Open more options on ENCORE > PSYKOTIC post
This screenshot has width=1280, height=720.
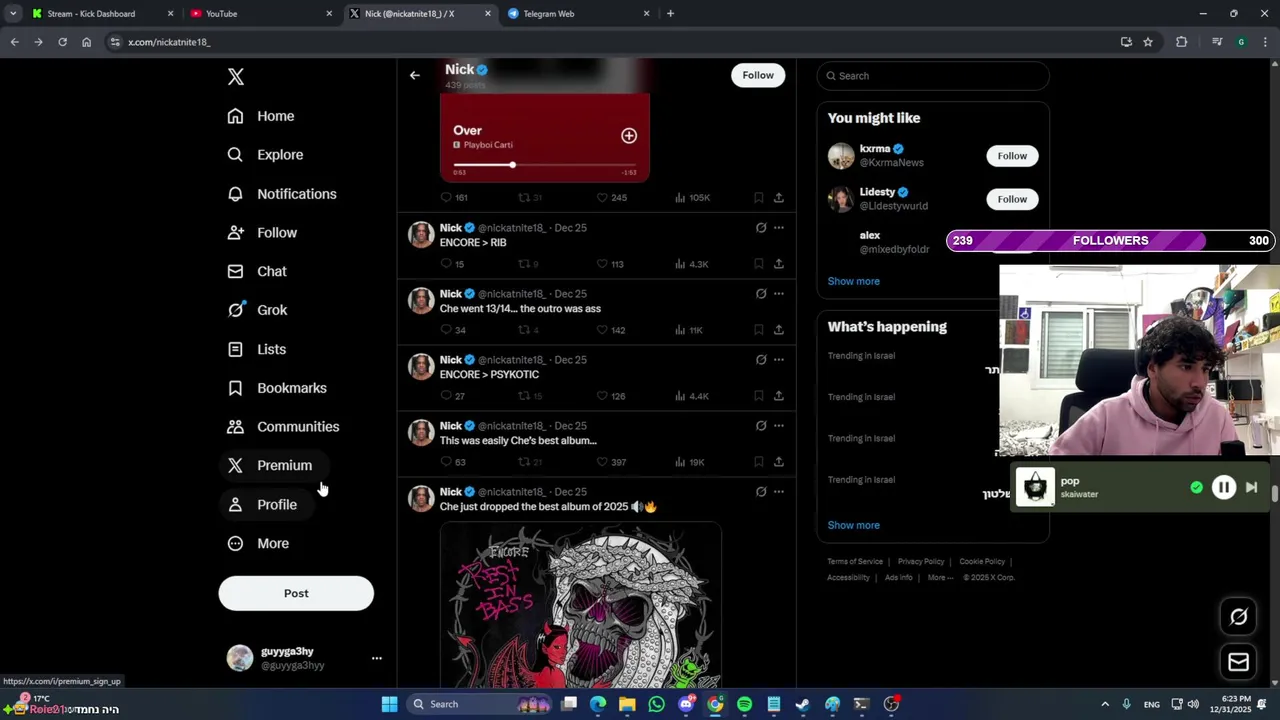pos(778,360)
